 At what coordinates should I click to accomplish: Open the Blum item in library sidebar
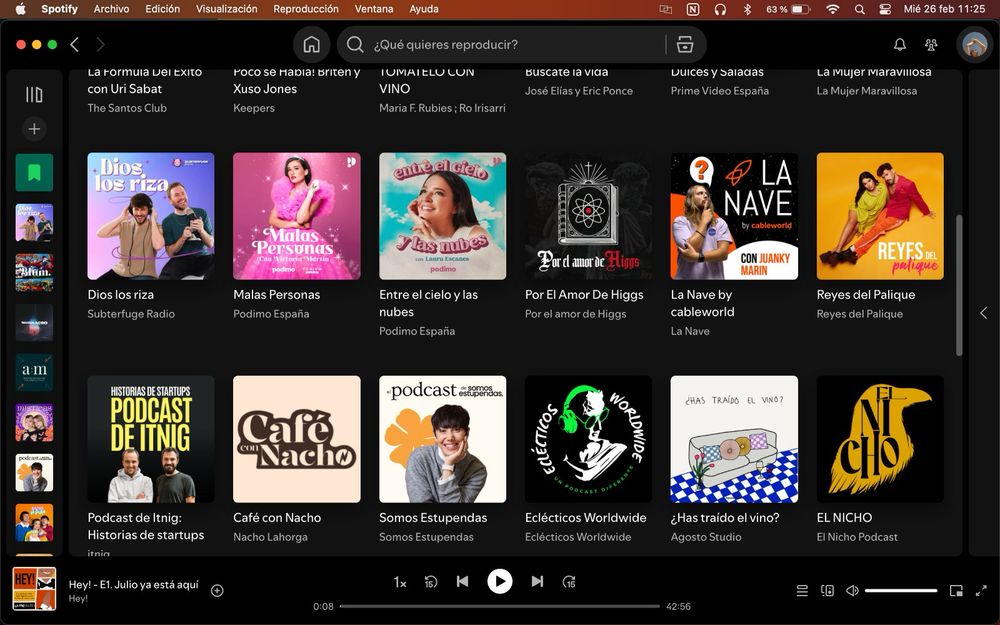(34, 272)
